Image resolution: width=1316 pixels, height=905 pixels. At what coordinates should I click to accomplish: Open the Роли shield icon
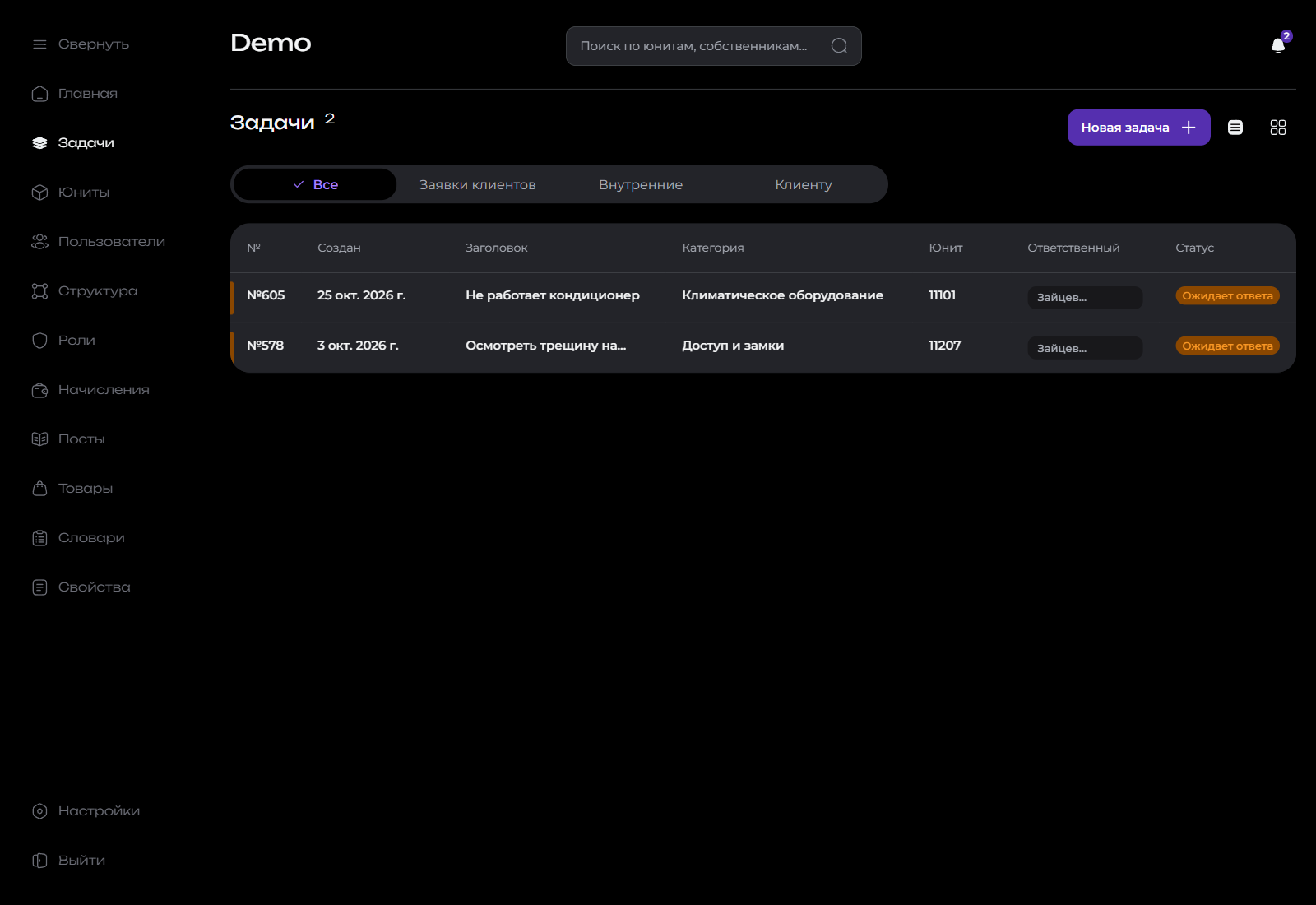(x=39, y=341)
